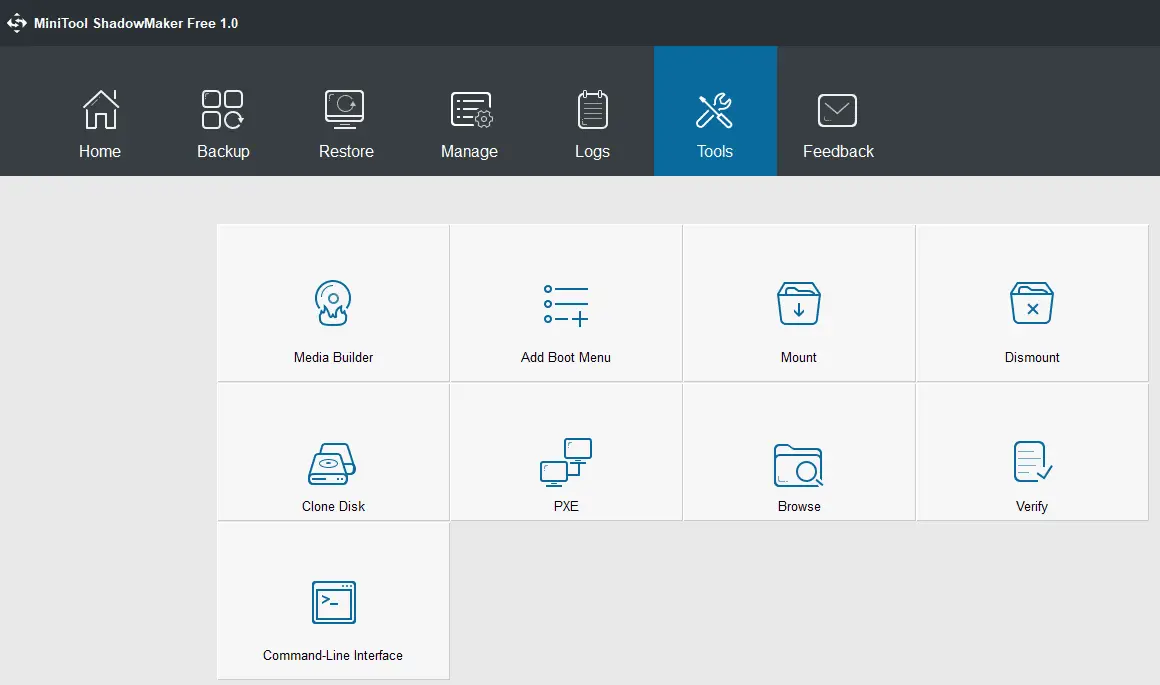Click the Add Boot Menu label
The width and height of the screenshot is (1160, 685).
[566, 357]
